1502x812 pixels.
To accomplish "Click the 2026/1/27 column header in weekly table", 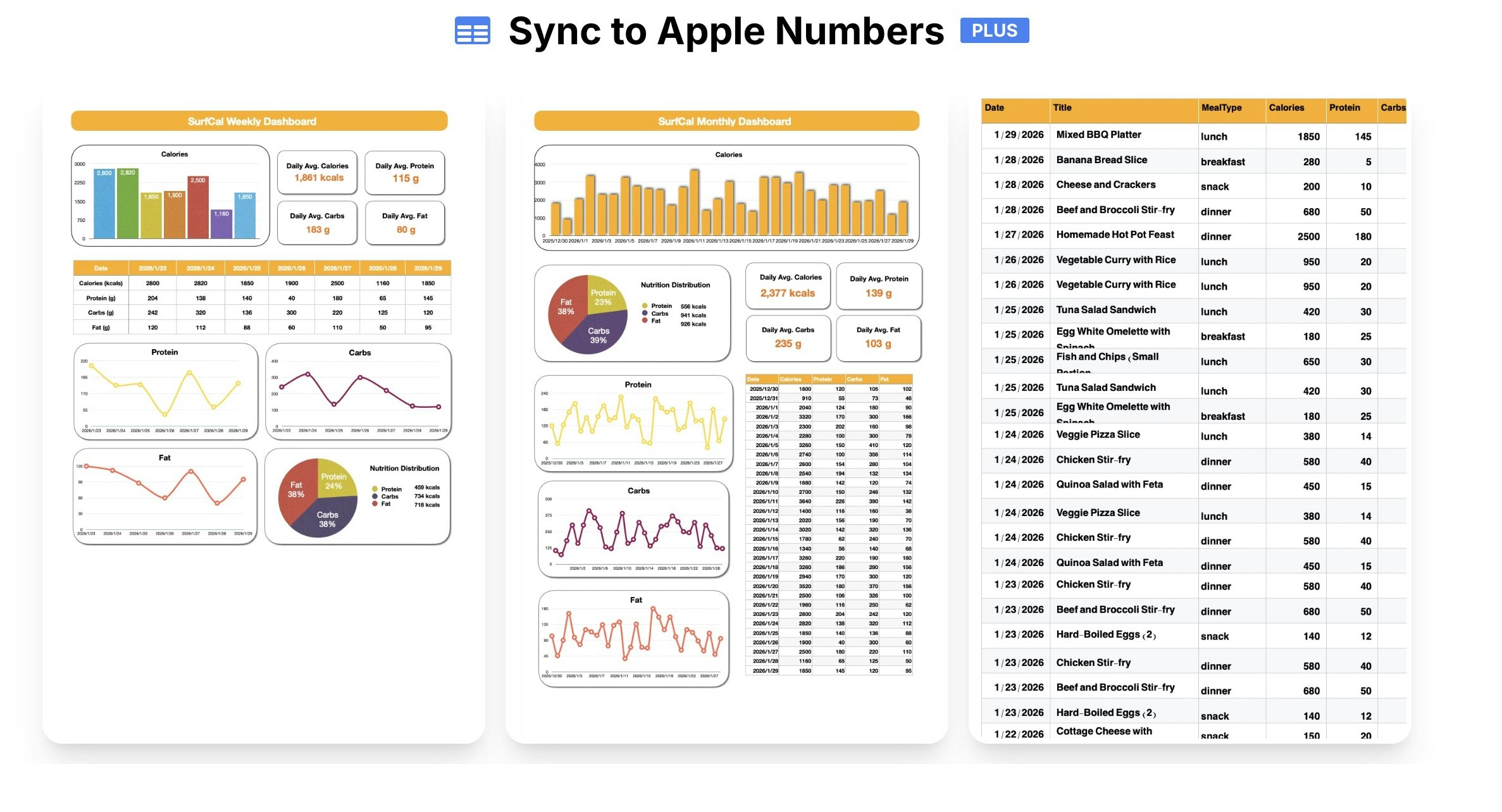I will (337, 268).
